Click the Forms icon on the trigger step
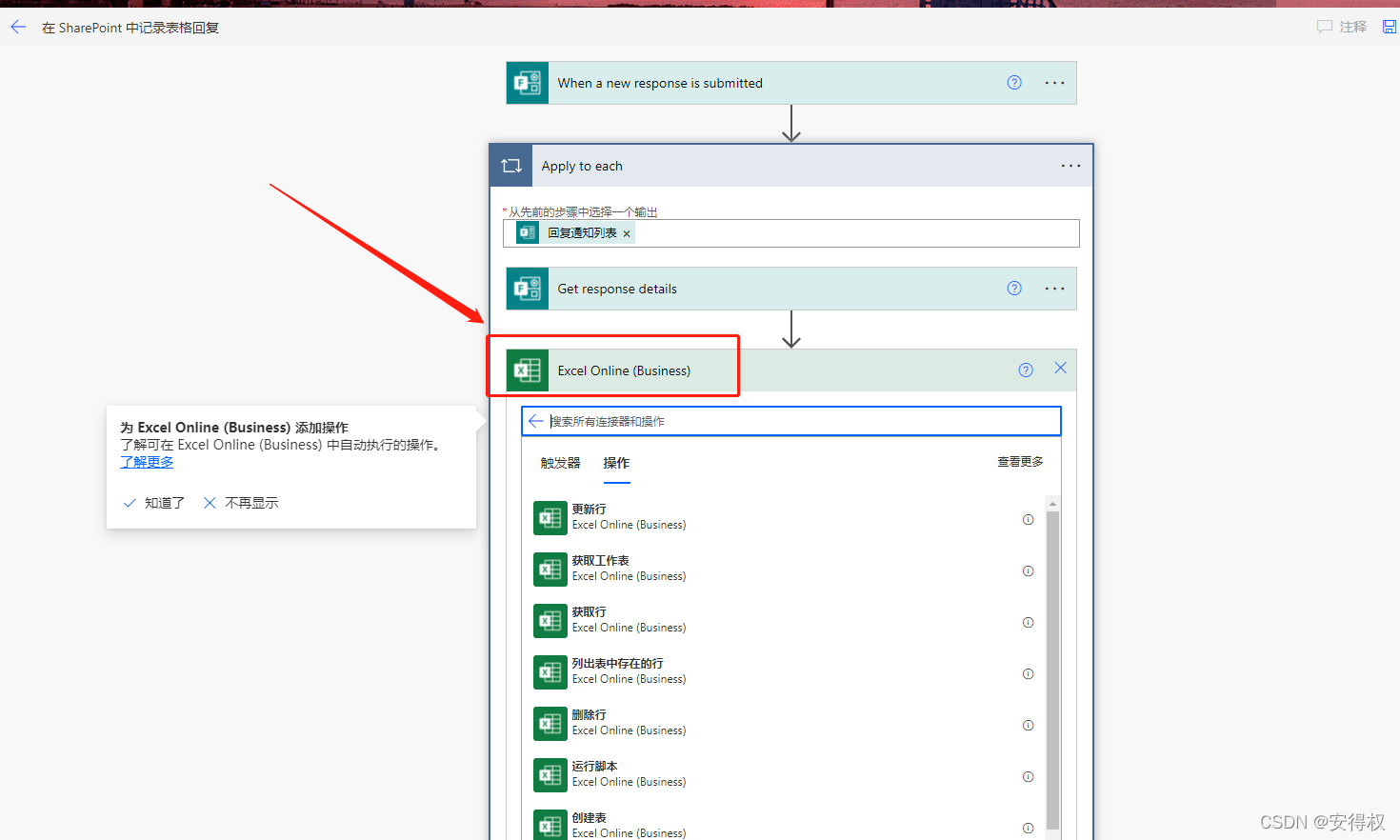Screen dimensions: 1400x840 [528, 83]
